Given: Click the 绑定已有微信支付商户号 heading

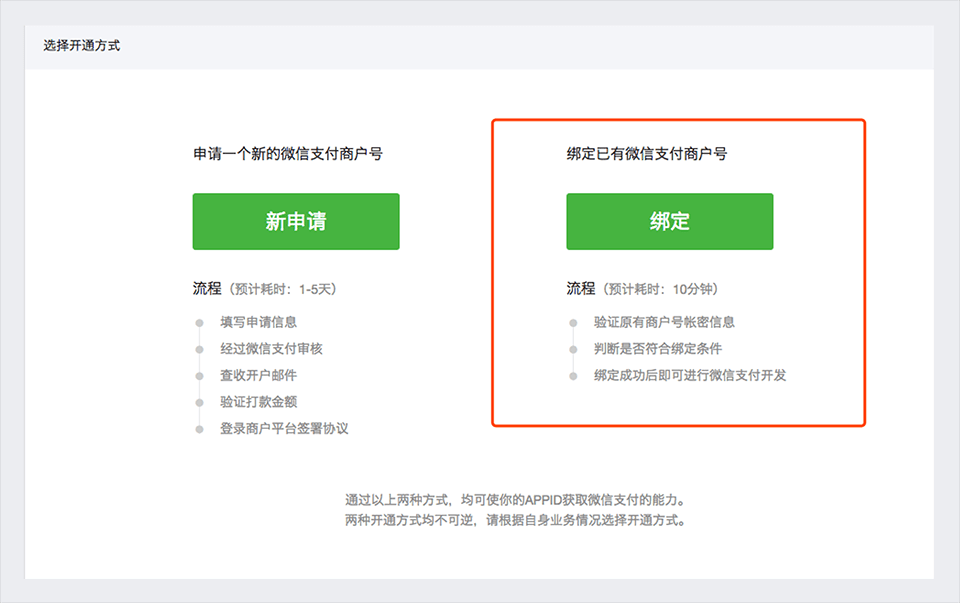Looking at the screenshot, I should [x=647, y=154].
